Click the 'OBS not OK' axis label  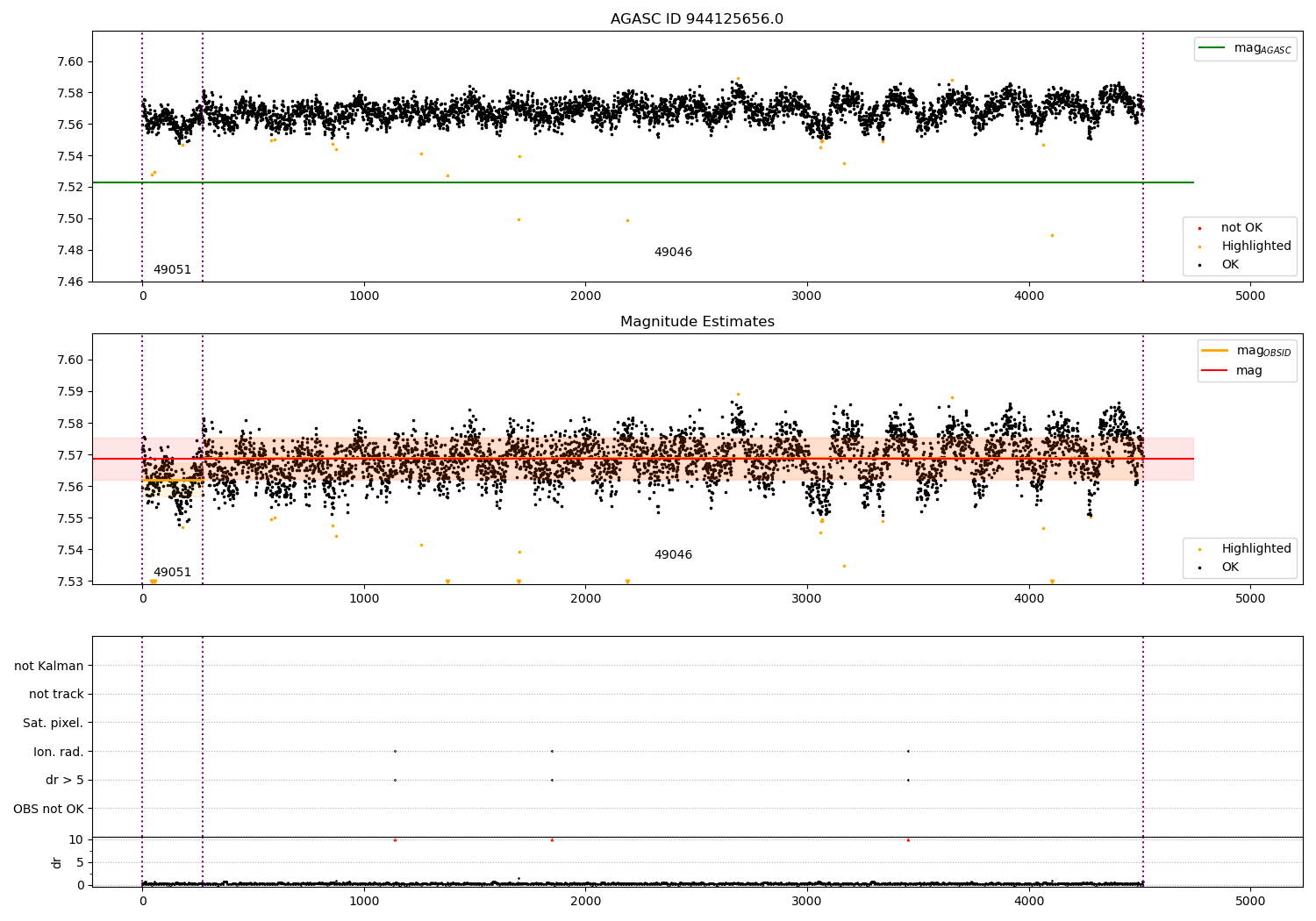(x=49, y=809)
